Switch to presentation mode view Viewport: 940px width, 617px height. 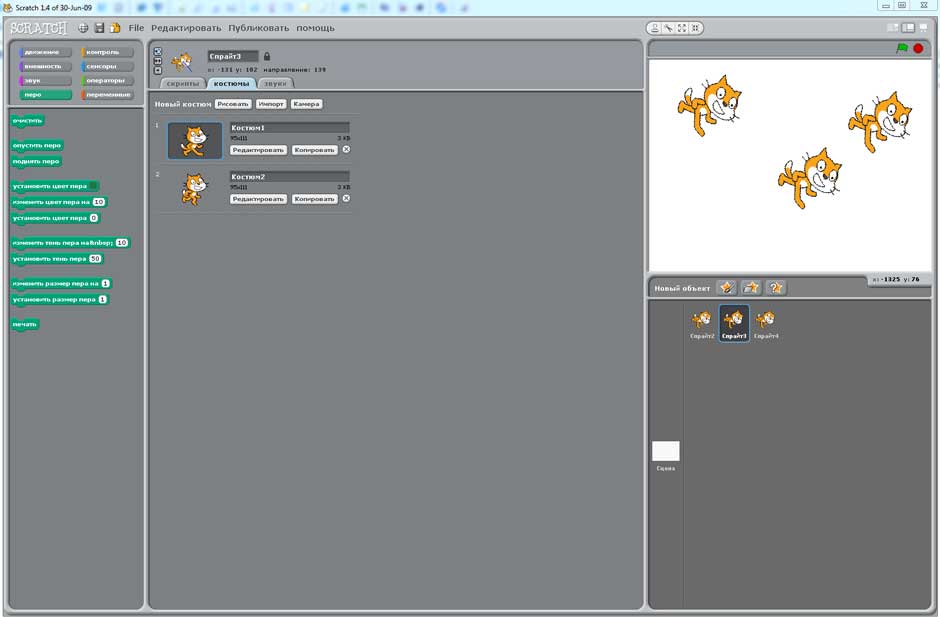[923, 28]
